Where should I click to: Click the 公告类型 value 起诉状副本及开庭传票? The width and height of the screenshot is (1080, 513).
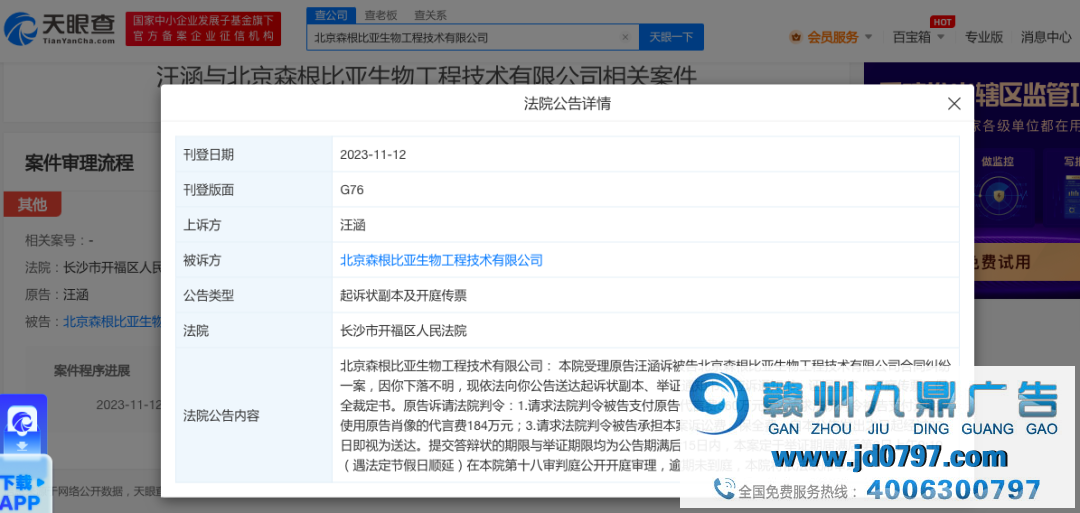click(404, 296)
